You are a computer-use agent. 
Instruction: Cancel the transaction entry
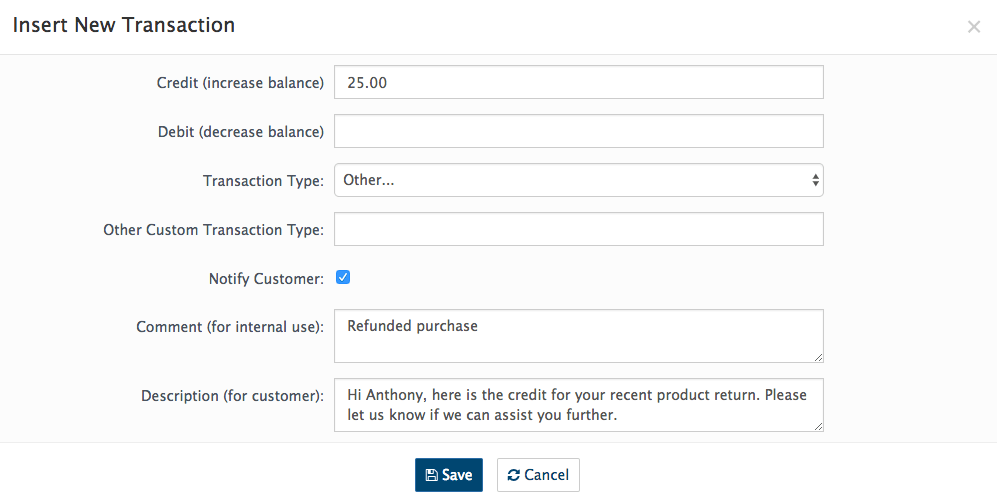538,475
